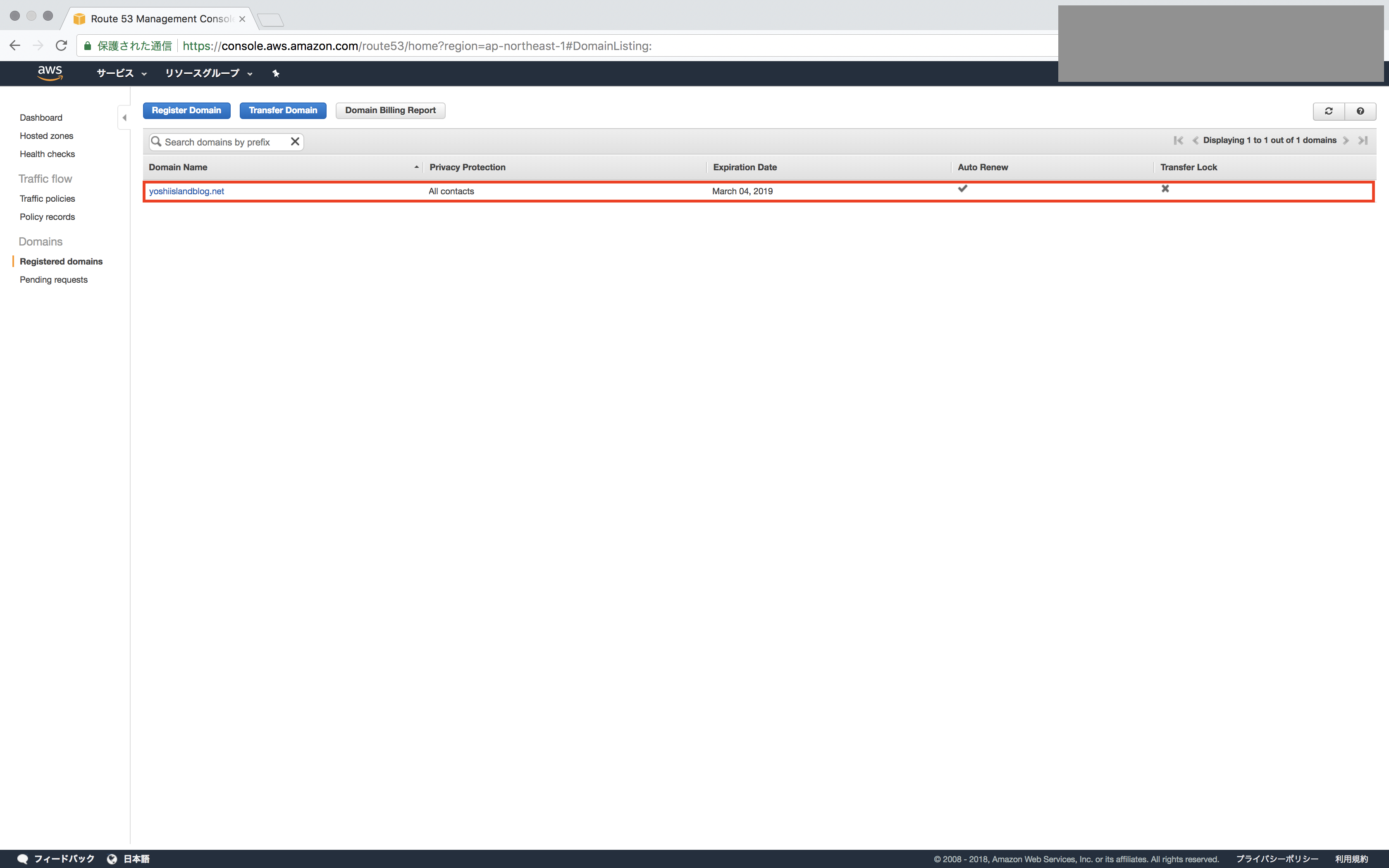Viewport: 1389px width, 868px height.
Task: Close the Route 53 browser tab
Action: (x=242, y=19)
